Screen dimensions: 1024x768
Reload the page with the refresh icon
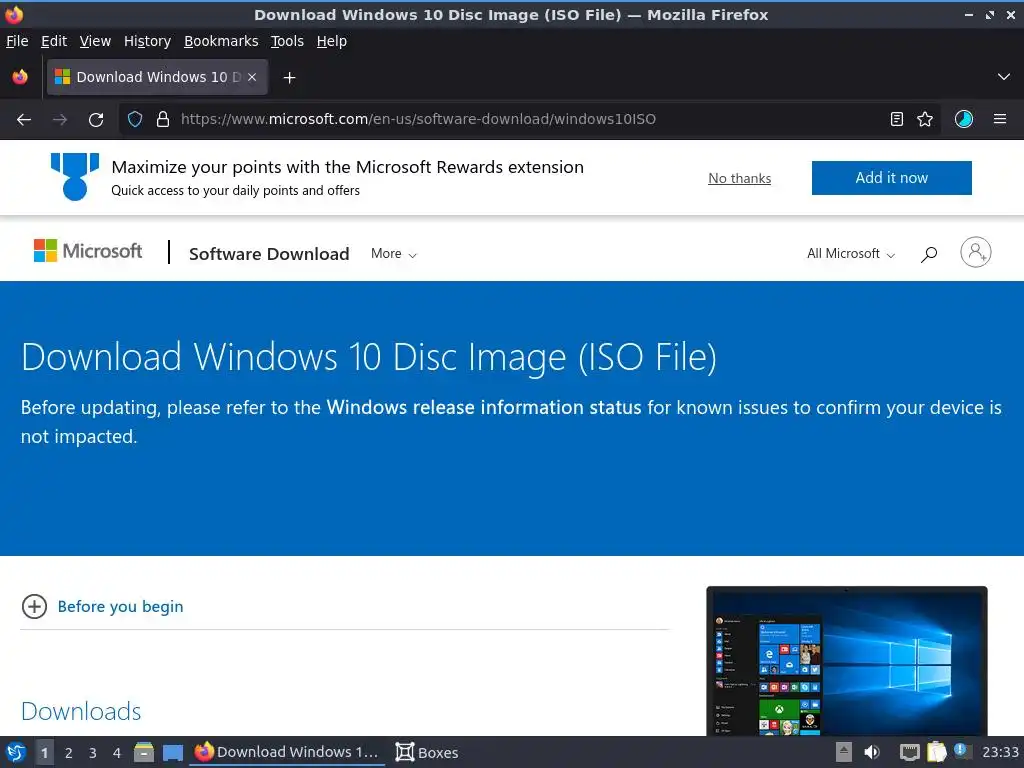pos(96,120)
